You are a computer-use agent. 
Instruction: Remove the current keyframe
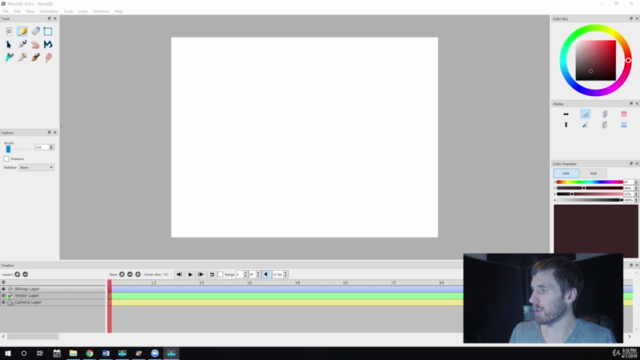pos(130,275)
